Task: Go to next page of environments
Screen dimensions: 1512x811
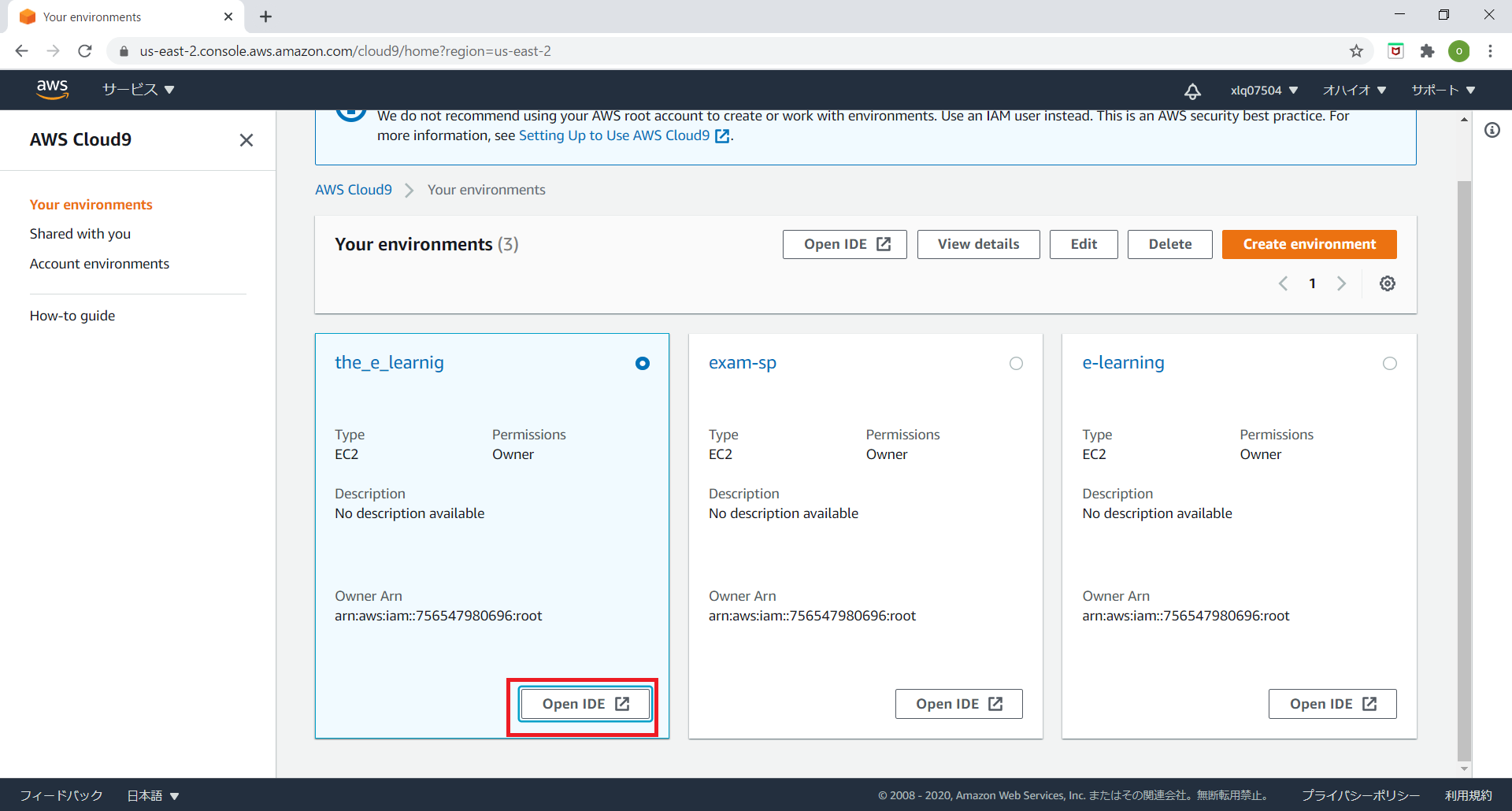Action: tap(1341, 283)
